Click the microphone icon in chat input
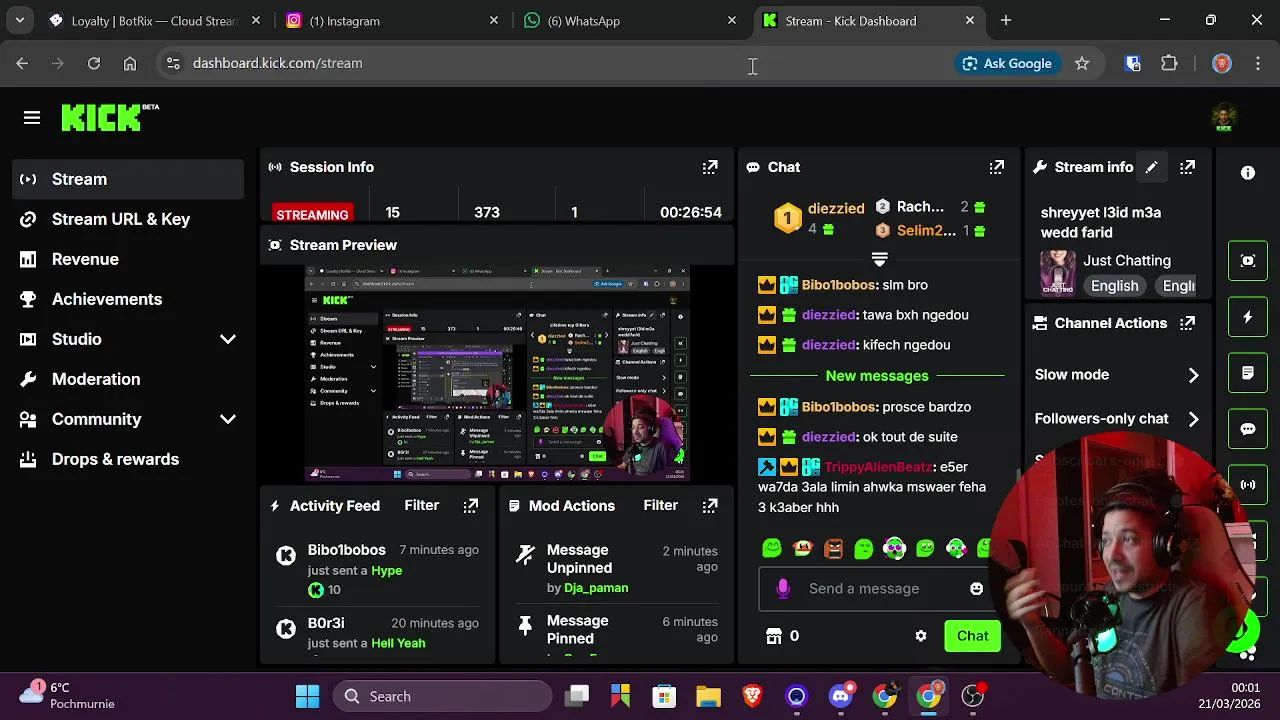This screenshot has width=1280, height=720. [783, 589]
